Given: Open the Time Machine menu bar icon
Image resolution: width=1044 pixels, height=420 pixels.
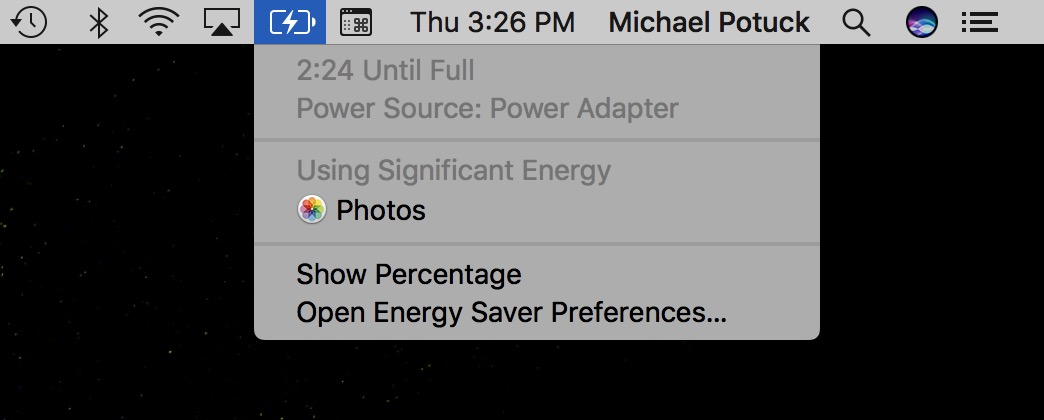Looking at the screenshot, I should 31,22.
